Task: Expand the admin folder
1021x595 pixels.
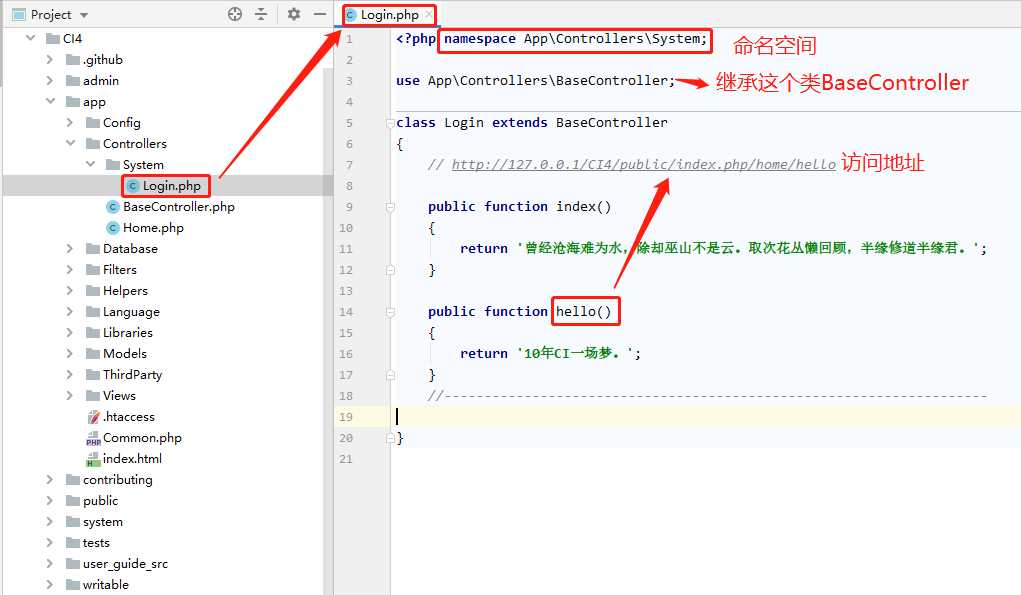Action: (50, 81)
